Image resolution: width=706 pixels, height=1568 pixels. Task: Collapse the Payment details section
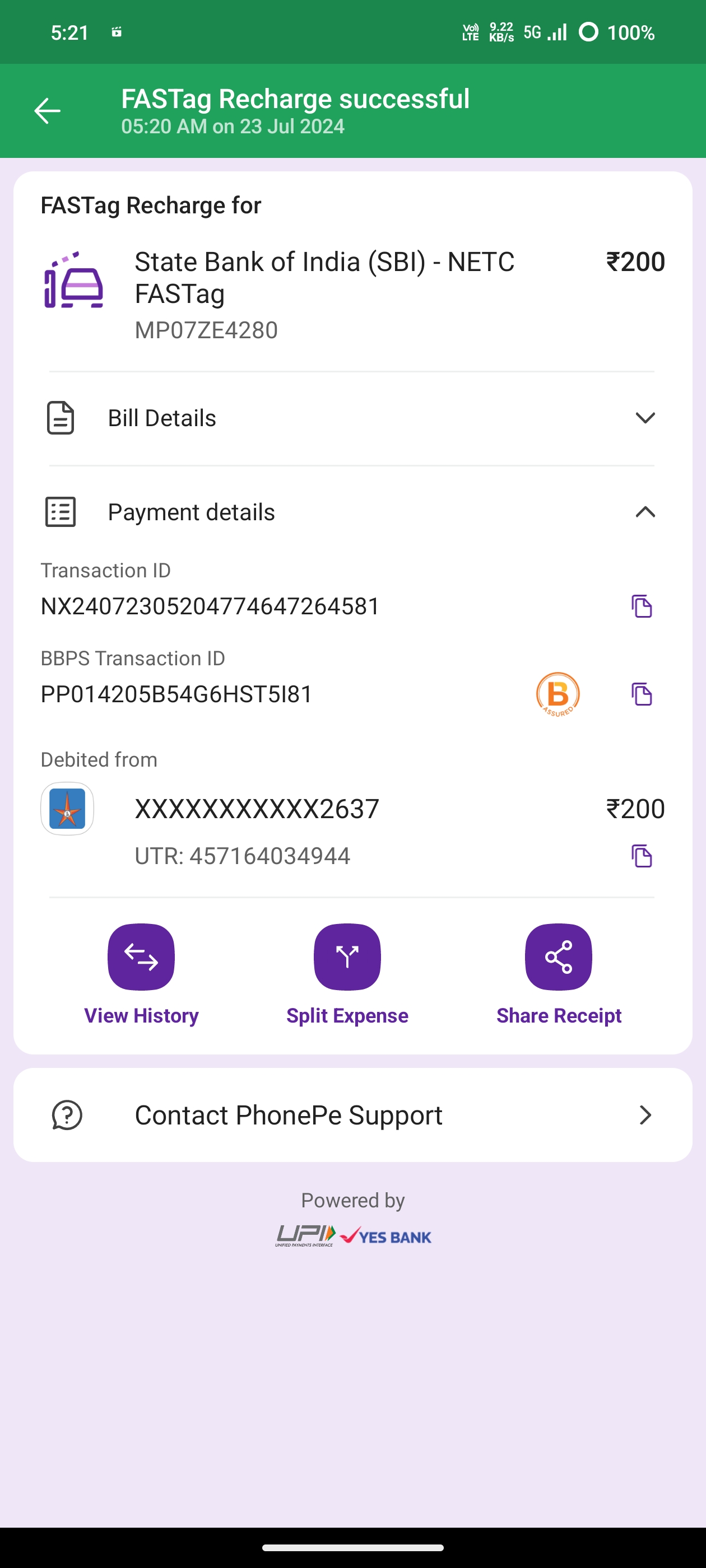pyautogui.click(x=645, y=512)
